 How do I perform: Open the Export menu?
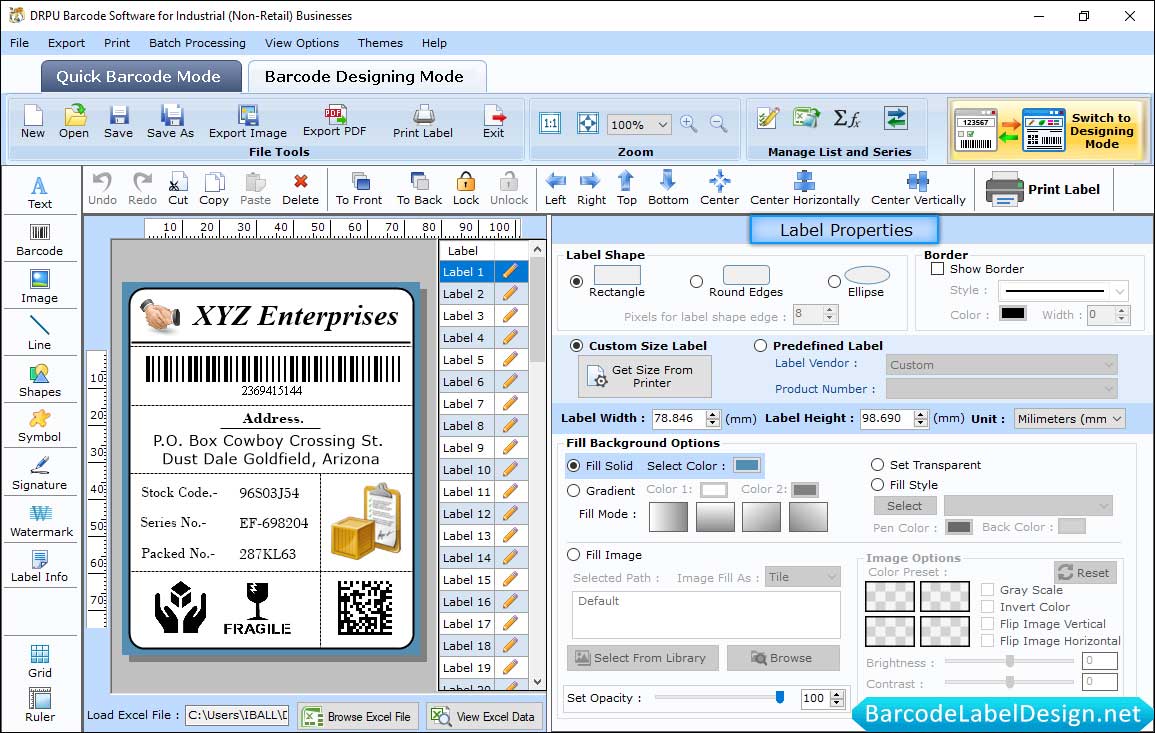[x=66, y=43]
